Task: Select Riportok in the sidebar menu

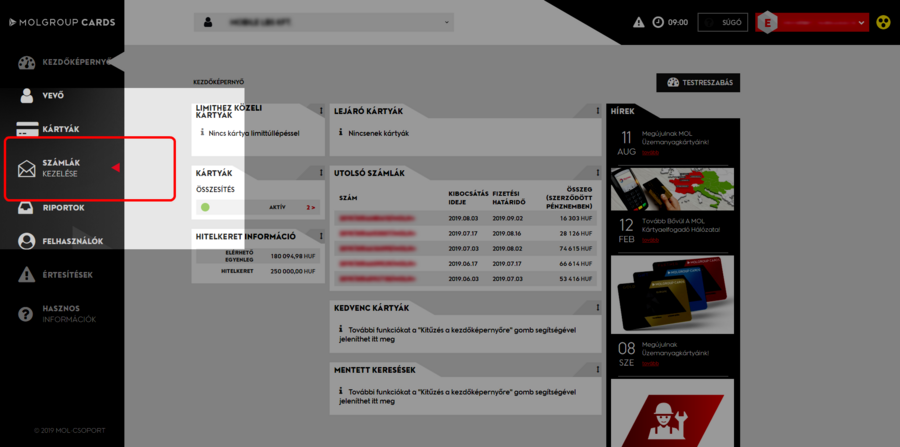Action: pos(63,208)
